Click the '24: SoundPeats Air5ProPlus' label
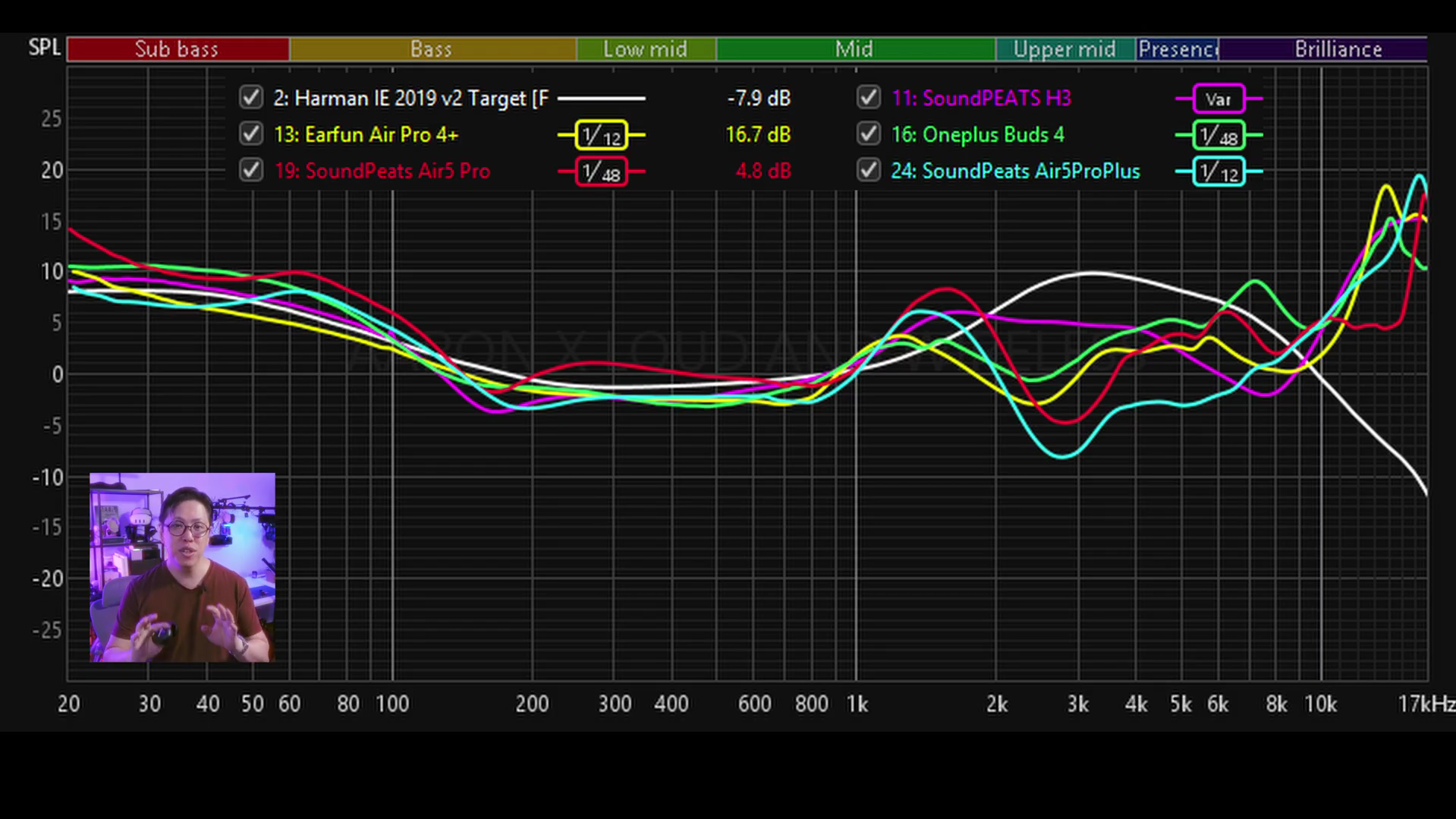This screenshot has width=1456, height=819. 1015,172
